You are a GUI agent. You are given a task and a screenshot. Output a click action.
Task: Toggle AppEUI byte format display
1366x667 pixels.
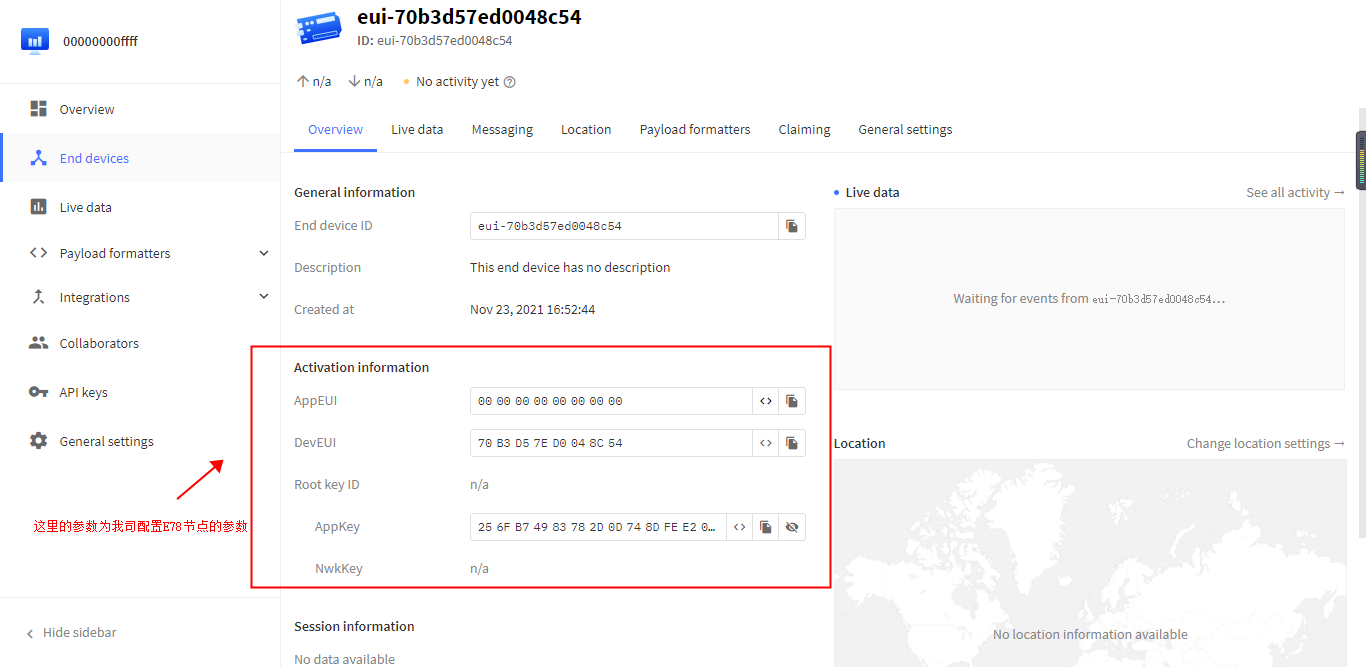coord(765,401)
